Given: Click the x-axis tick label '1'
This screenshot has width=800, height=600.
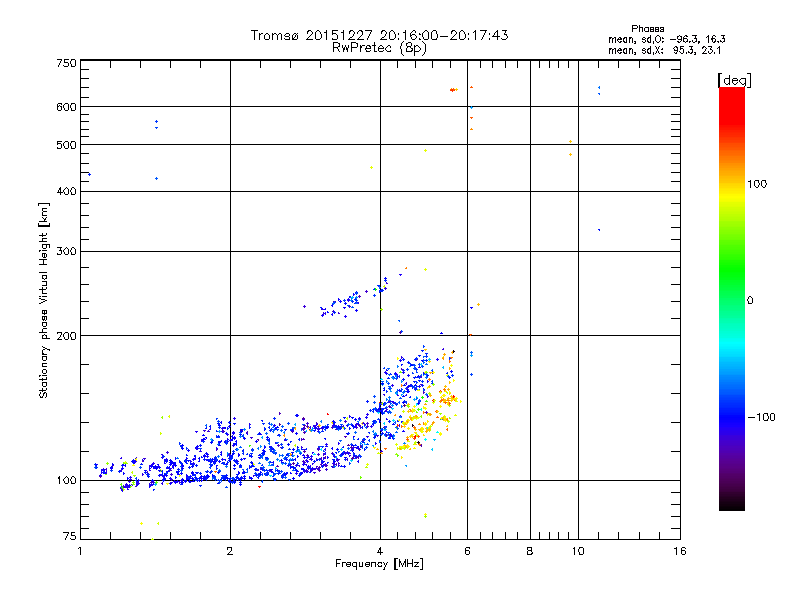Looking at the screenshot, I should tap(80, 551).
